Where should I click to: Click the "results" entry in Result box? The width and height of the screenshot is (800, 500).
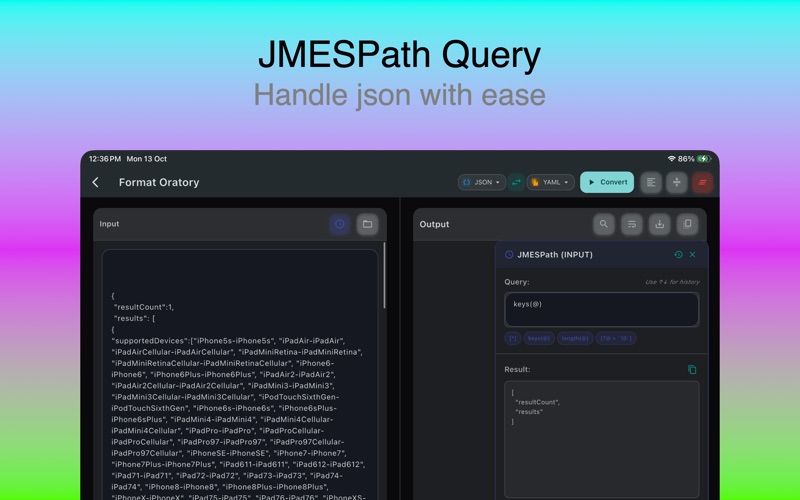click(x=529, y=412)
